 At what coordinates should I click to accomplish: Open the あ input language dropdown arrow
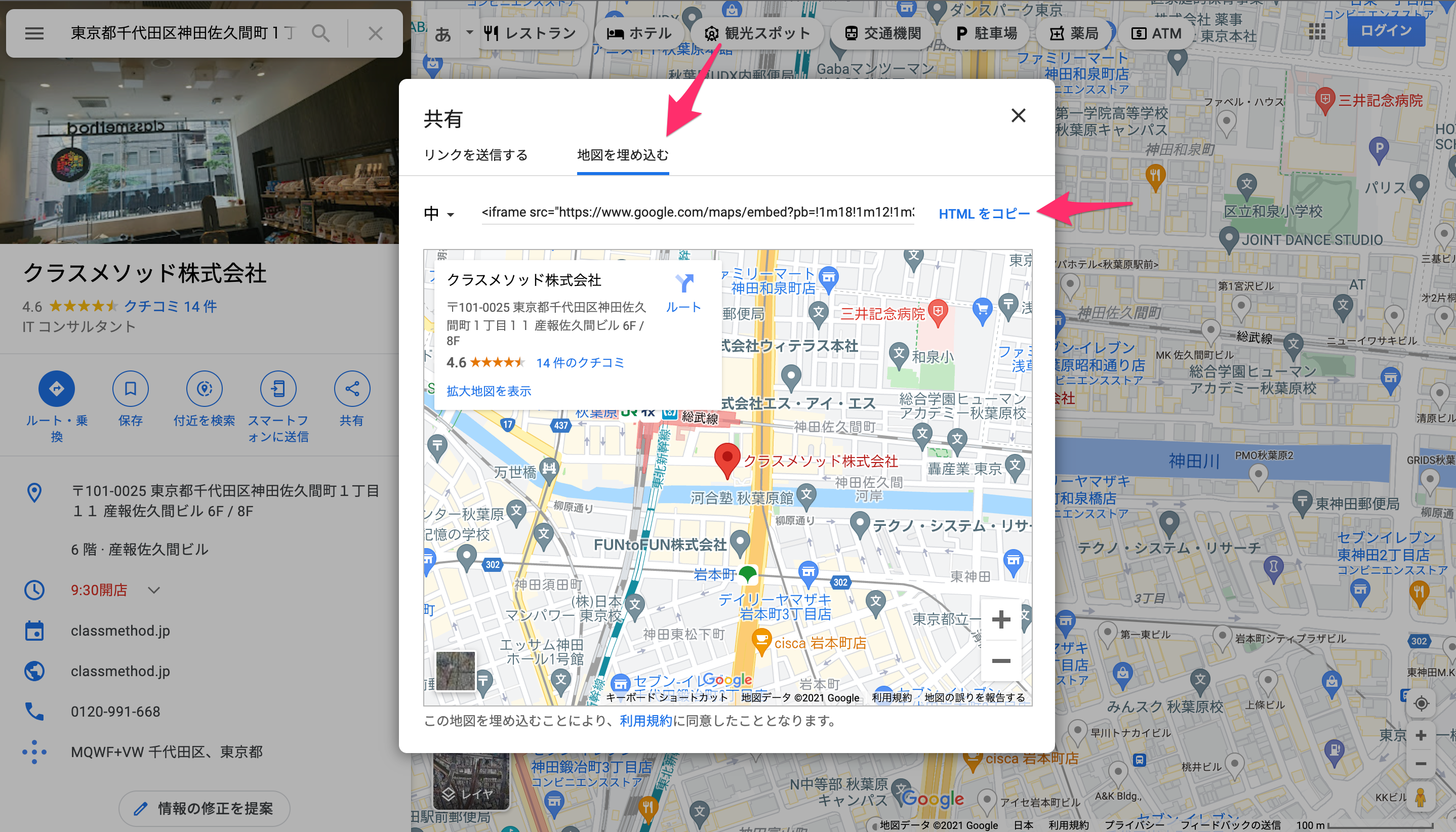pos(469,32)
